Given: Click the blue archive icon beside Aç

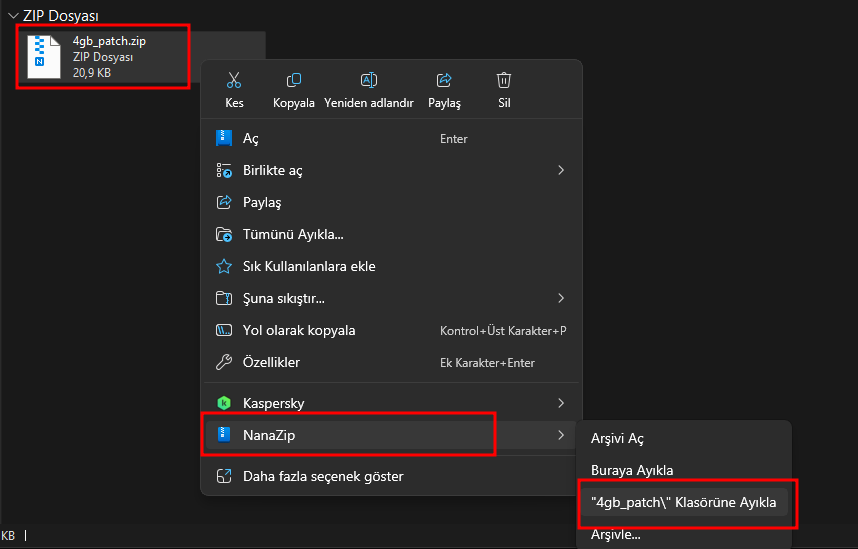Looking at the screenshot, I should (x=224, y=138).
